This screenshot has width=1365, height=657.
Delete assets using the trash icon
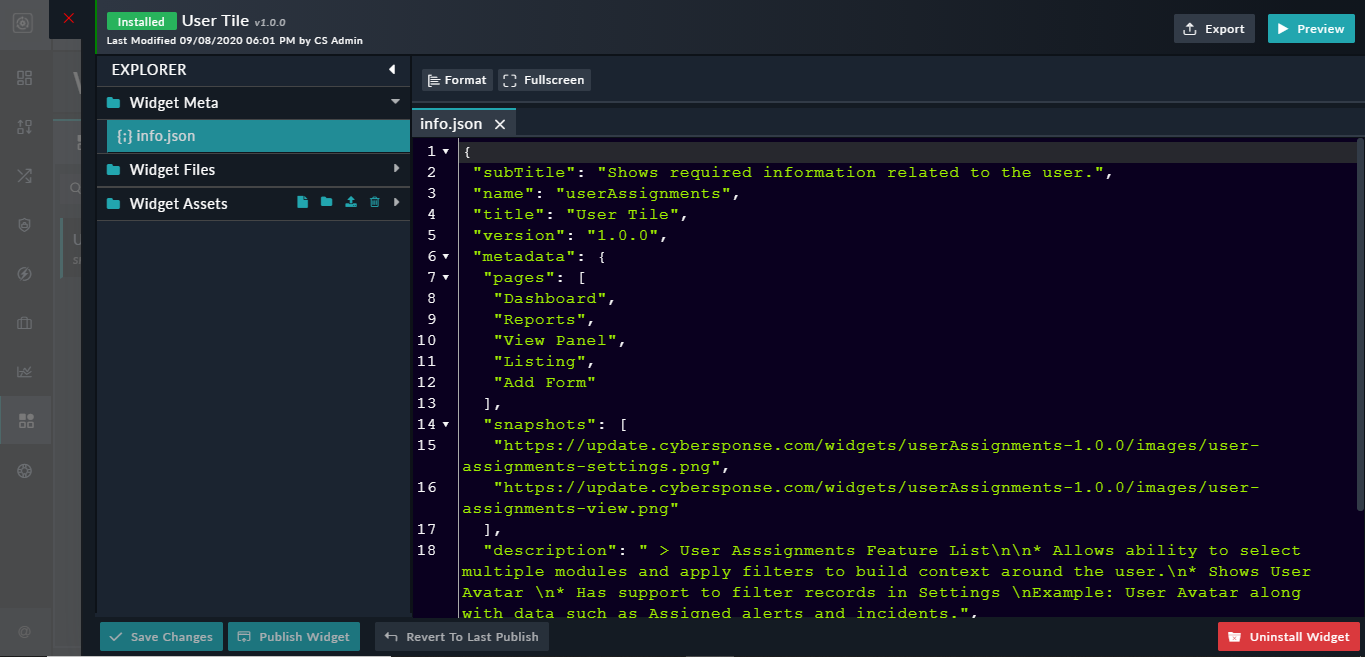[375, 203]
